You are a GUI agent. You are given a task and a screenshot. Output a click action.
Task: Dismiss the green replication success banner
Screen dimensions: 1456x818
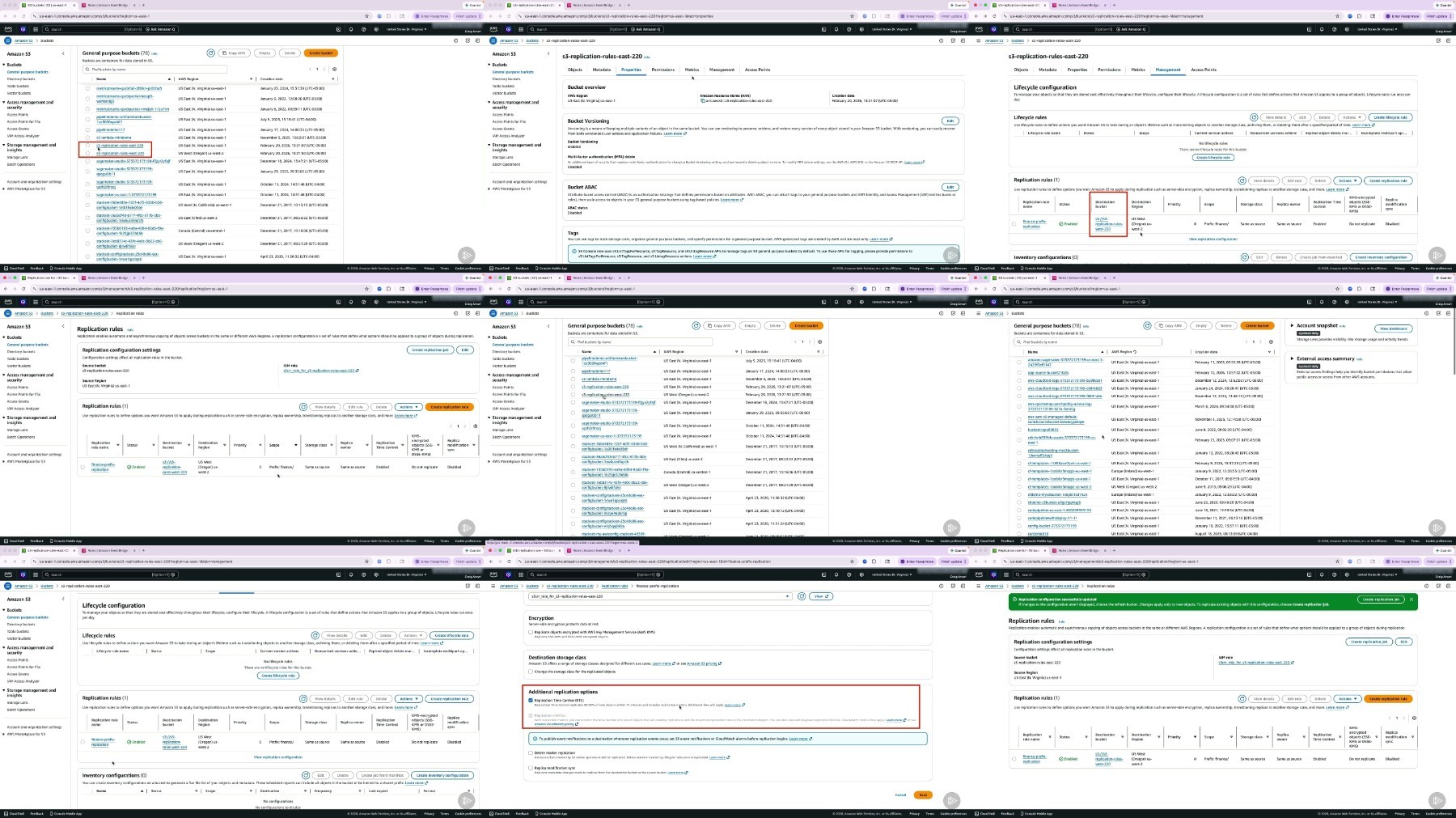1412,600
